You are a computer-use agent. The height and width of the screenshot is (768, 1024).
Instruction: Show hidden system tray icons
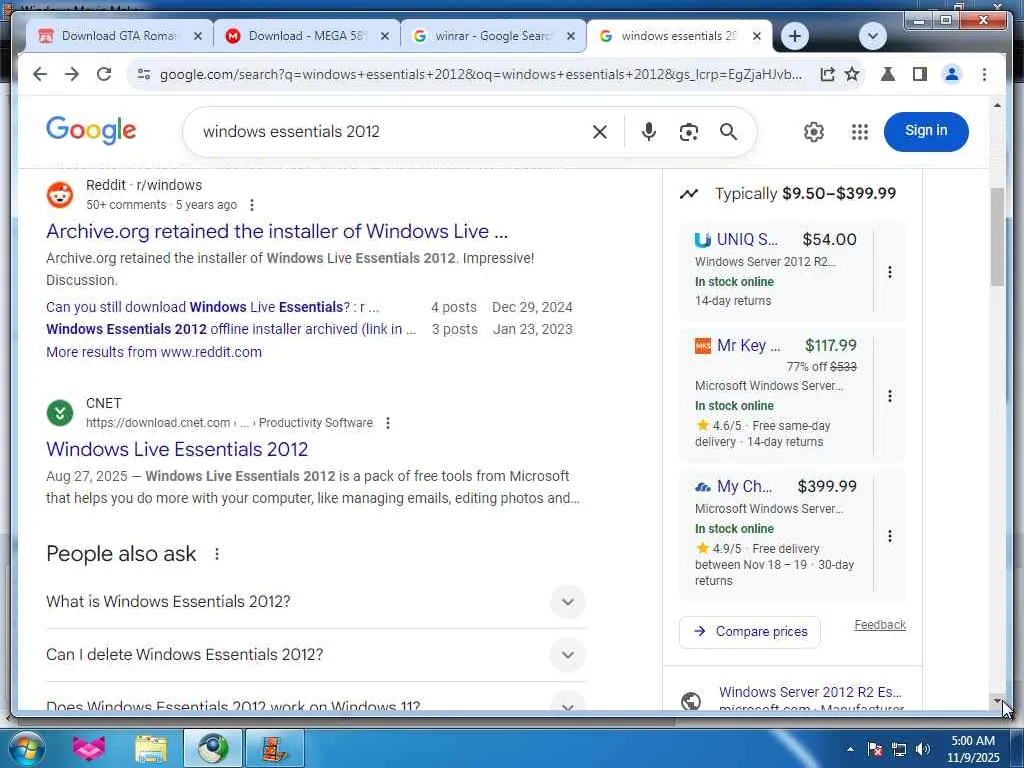click(x=850, y=749)
